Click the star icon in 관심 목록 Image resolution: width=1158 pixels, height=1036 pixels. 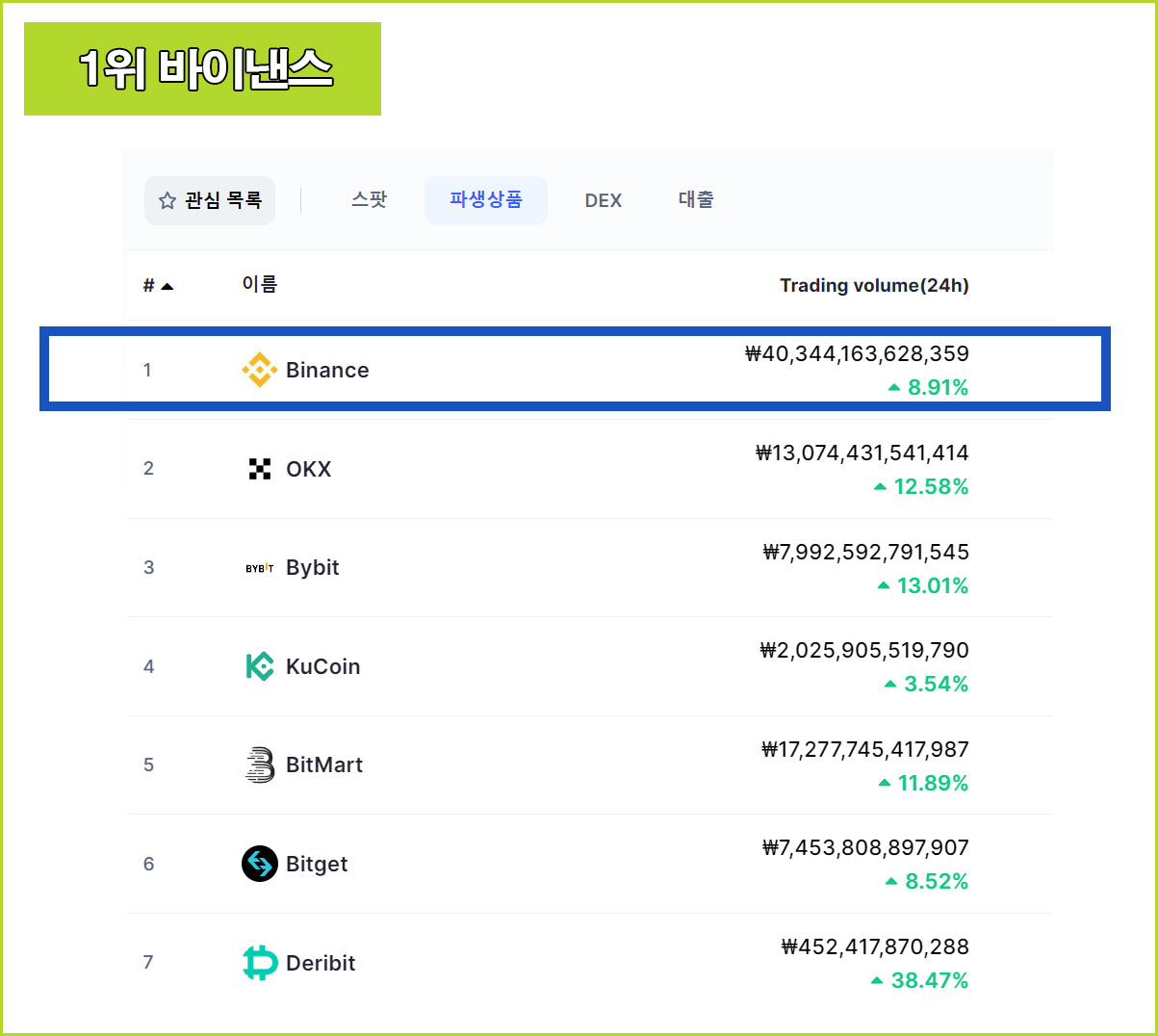click(167, 200)
